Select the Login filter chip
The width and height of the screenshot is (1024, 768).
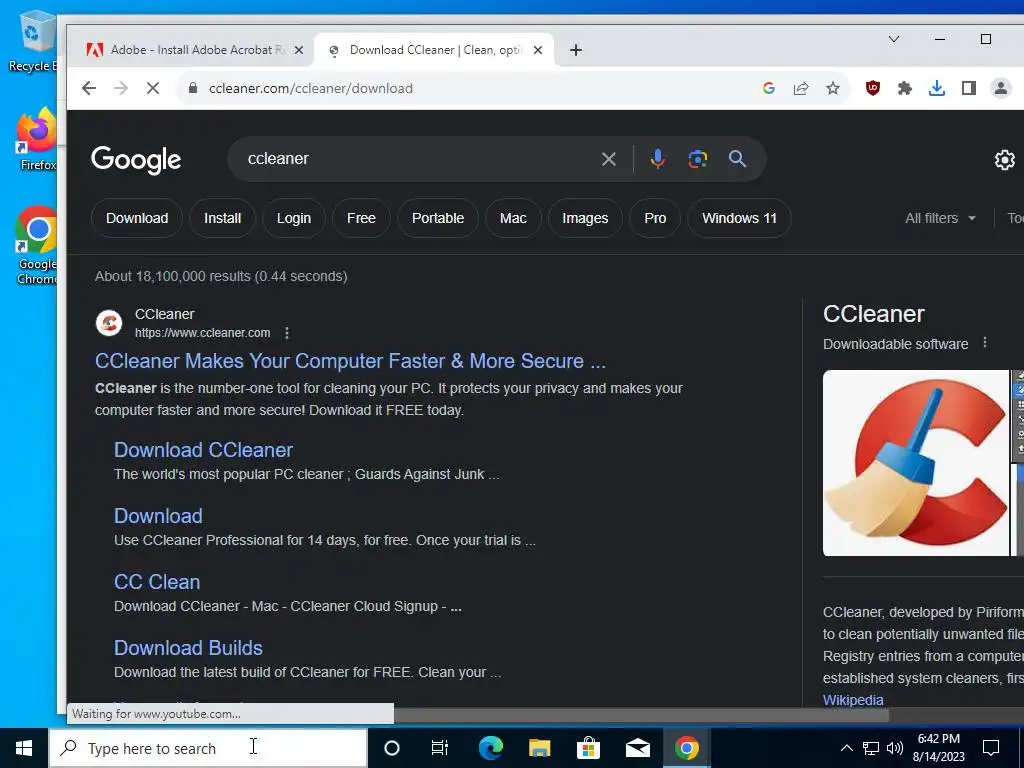coord(294,218)
